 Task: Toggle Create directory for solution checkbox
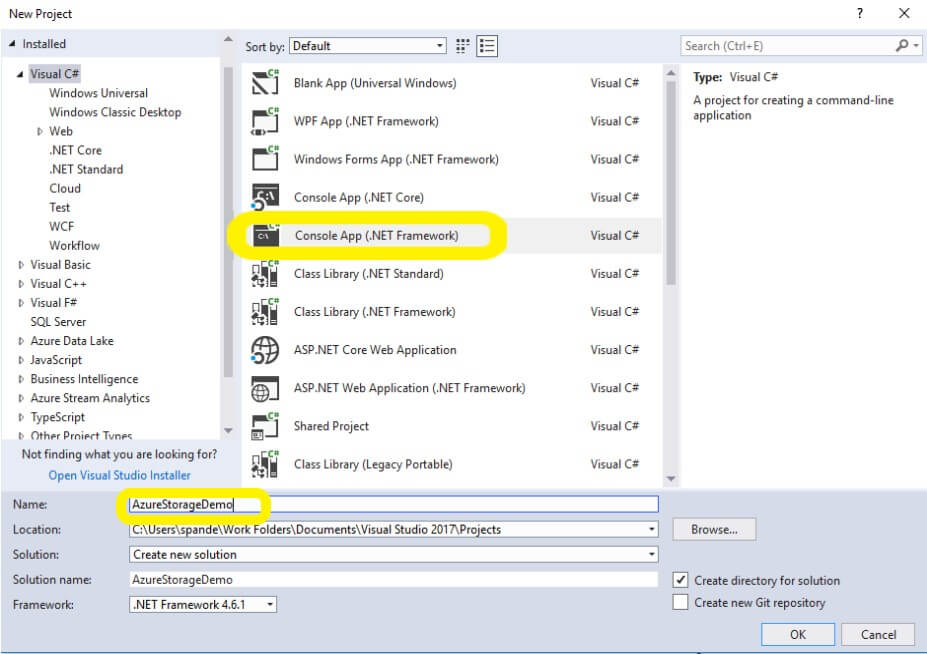(680, 580)
